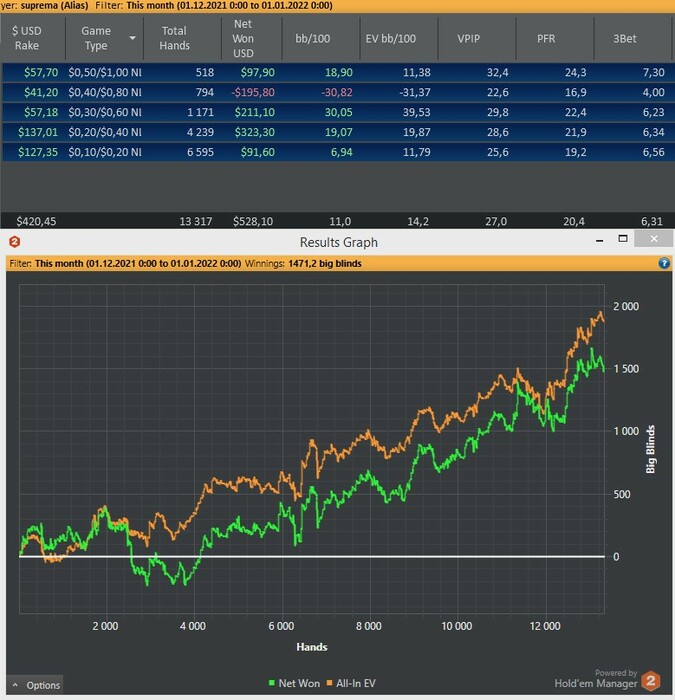
Task: Select the $0,30/$0,60 NL game row
Action: coord(338,112)
